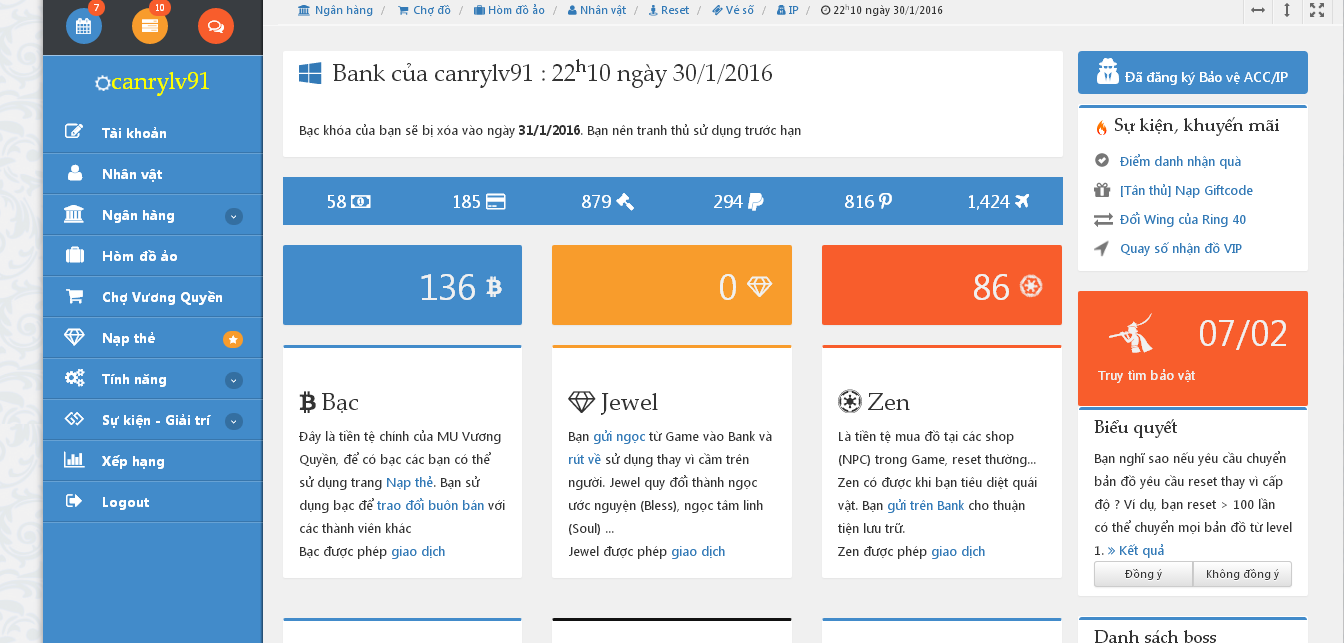The image size is (1344, 643).
Task: Click the fullscreen expand icon
Action: coord(1316,10)
